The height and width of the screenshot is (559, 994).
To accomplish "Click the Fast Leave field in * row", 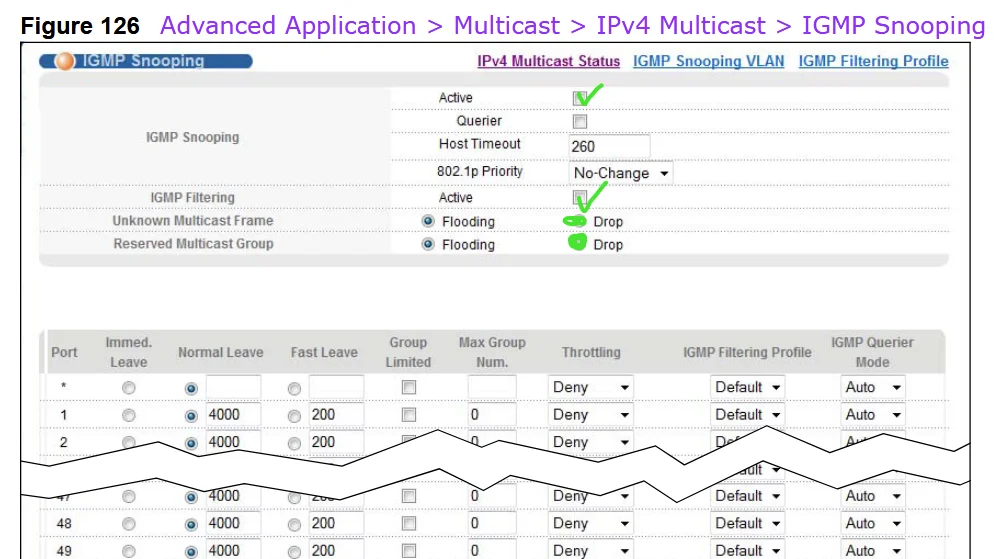I will click(x=337, y=387).
